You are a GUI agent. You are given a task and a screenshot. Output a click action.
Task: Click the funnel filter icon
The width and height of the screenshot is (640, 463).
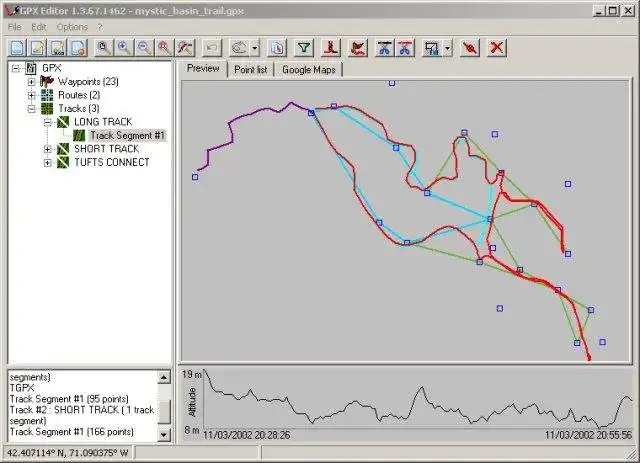click(x=304, y=48)
